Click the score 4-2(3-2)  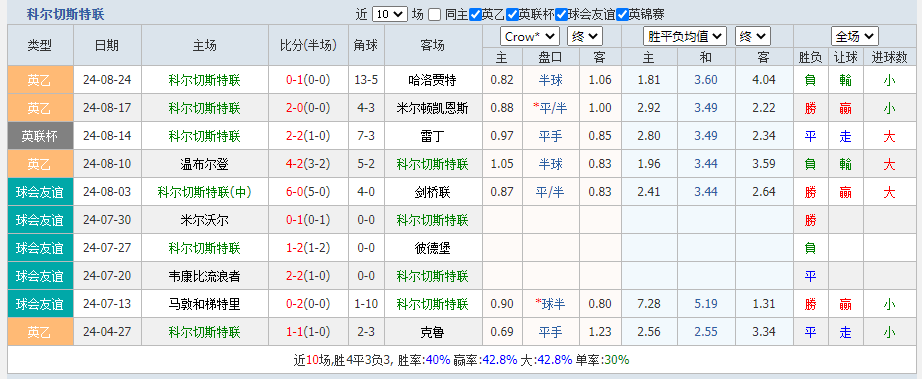coord(308,164)
